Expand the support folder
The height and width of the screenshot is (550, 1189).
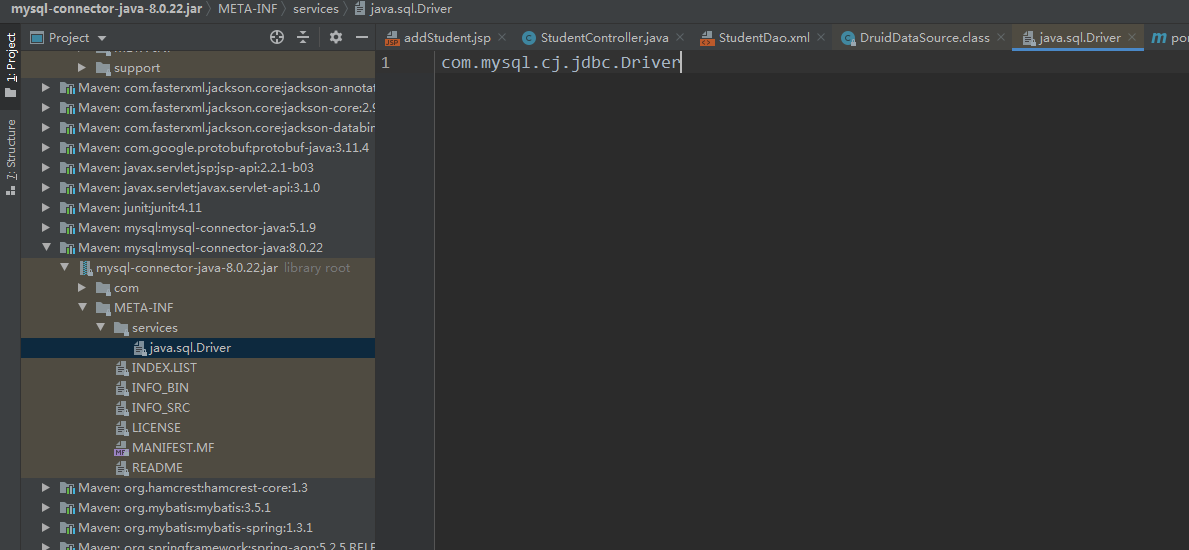click(82, 68)
